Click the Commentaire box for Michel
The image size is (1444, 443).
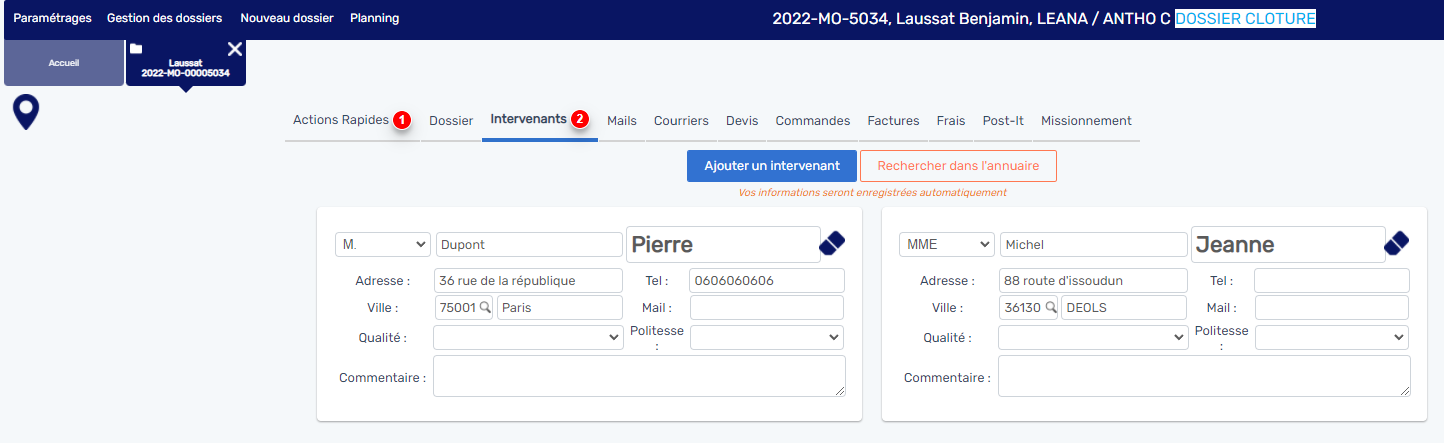coord(1204,376)
